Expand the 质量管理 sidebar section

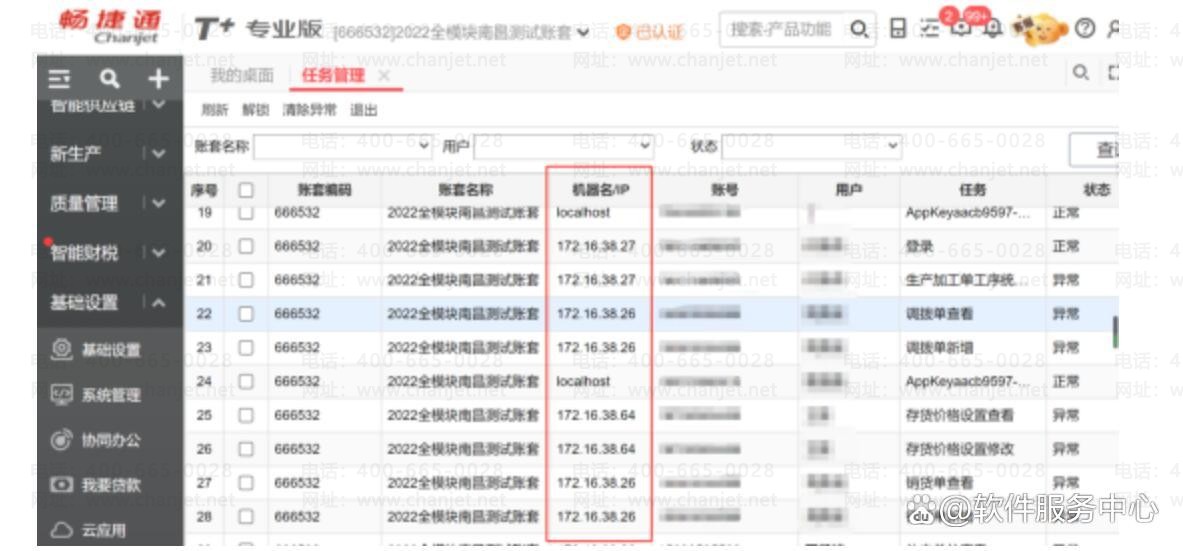point(158,203)
